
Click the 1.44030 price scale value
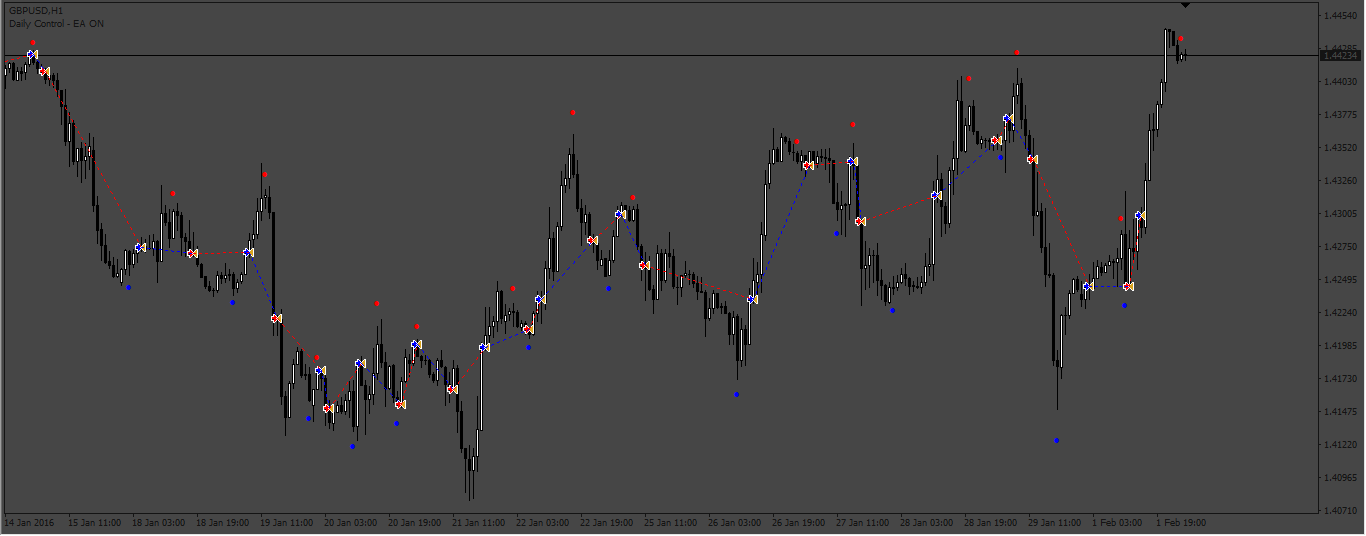pos(1340,82)
